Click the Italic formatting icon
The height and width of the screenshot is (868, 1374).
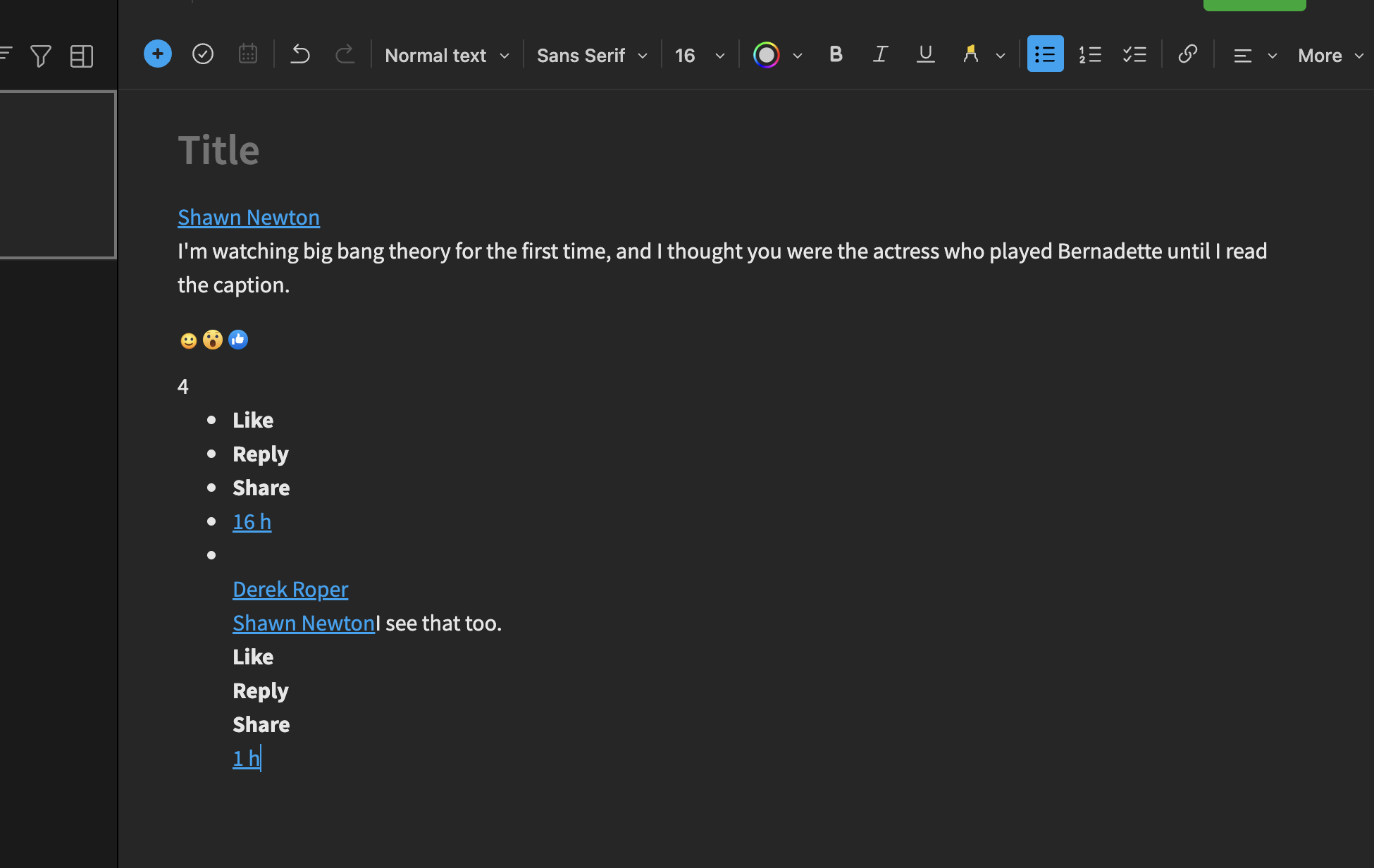coord(879,55)
